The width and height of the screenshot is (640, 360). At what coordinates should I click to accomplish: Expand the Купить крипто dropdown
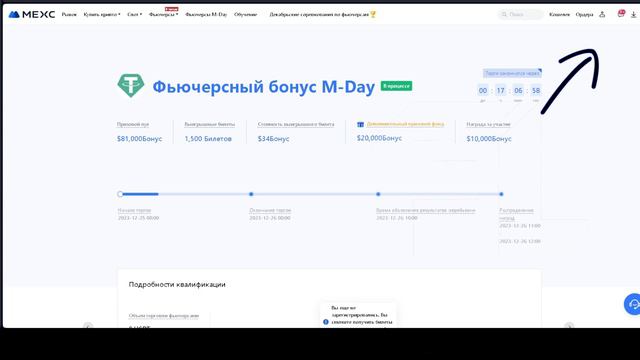[x=102, y=14]
